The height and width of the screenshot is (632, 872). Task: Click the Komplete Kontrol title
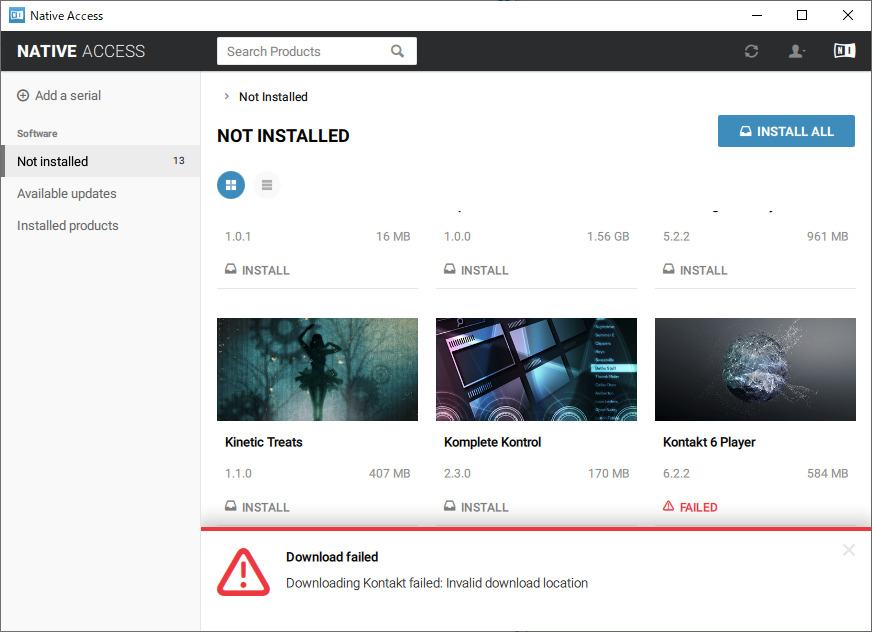[x=492, y=442]
